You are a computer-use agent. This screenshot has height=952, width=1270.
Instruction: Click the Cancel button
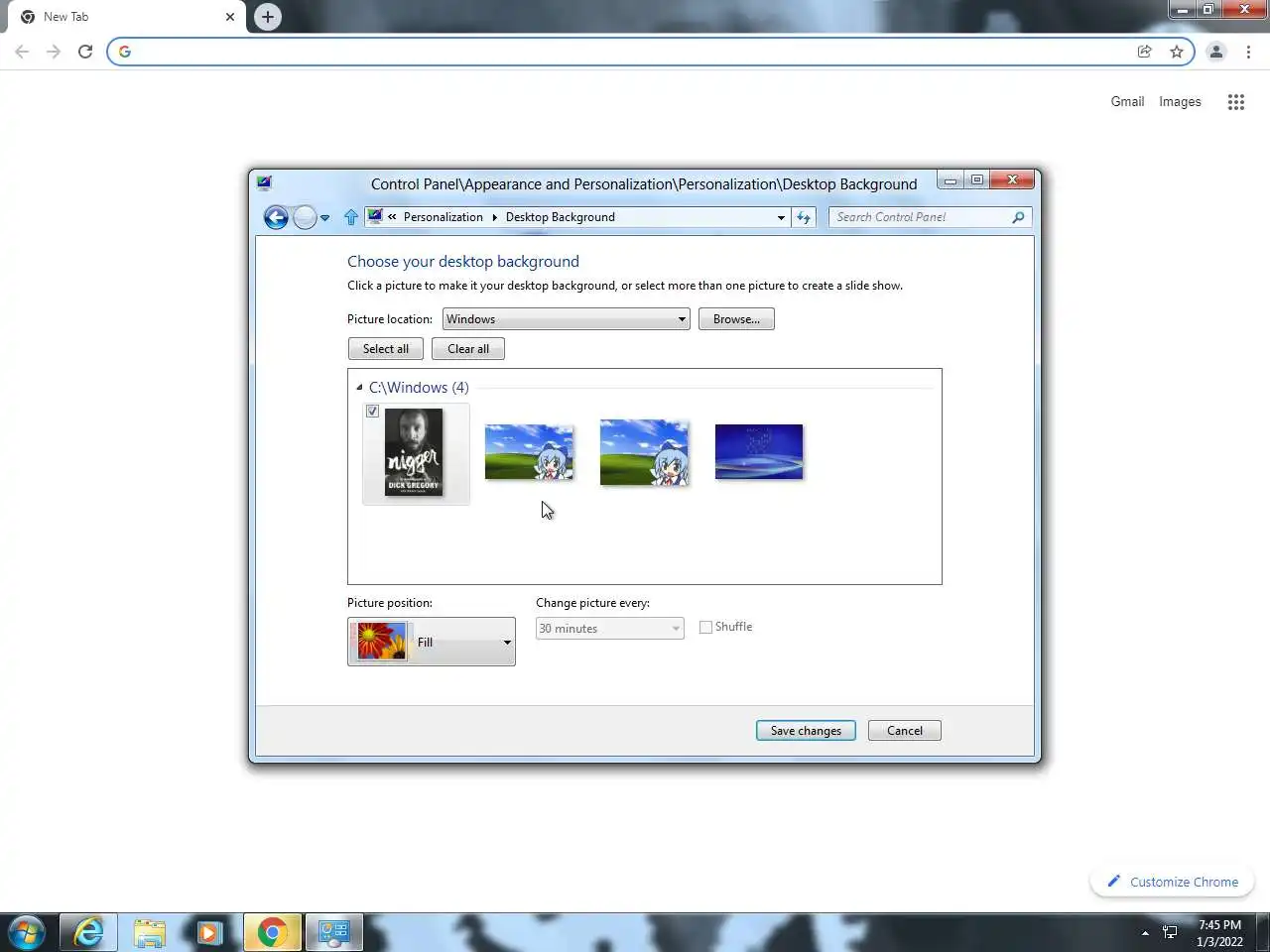(x=905, y=731)
